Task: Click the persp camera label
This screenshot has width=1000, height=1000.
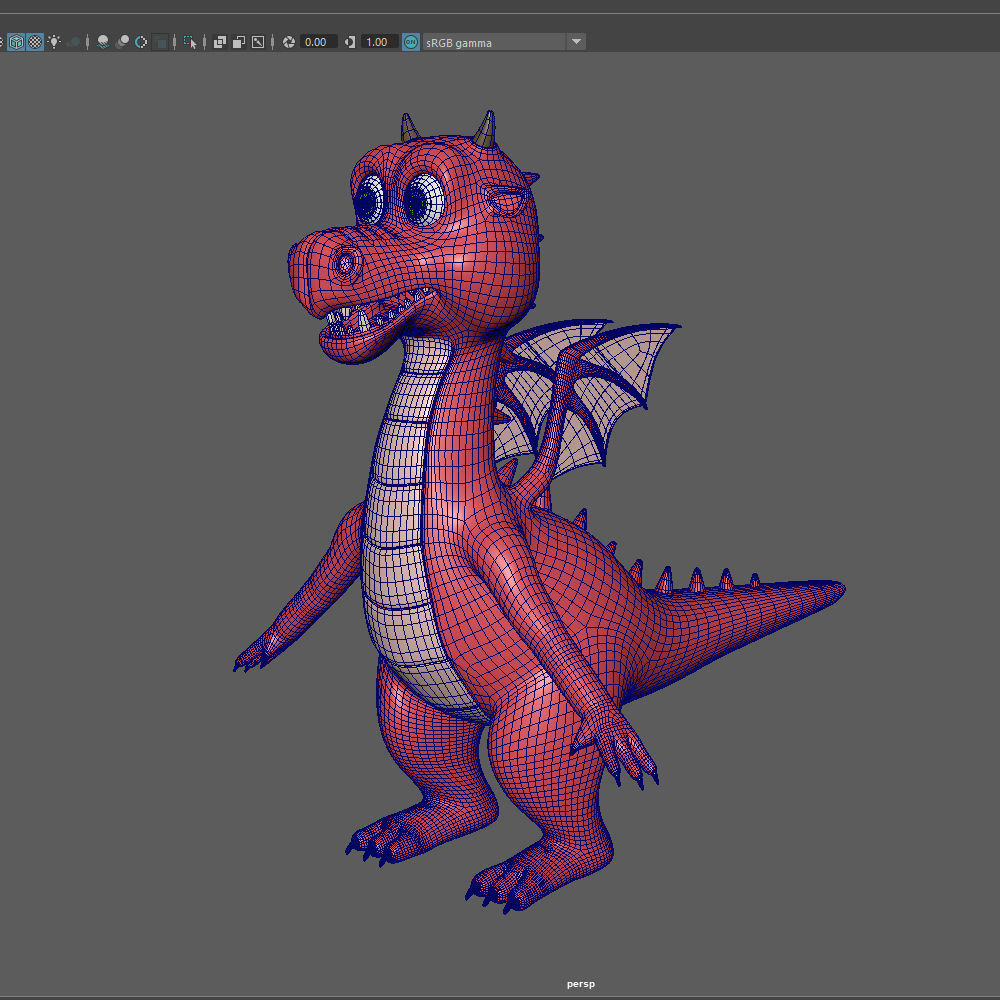Action: coord(580,984)
